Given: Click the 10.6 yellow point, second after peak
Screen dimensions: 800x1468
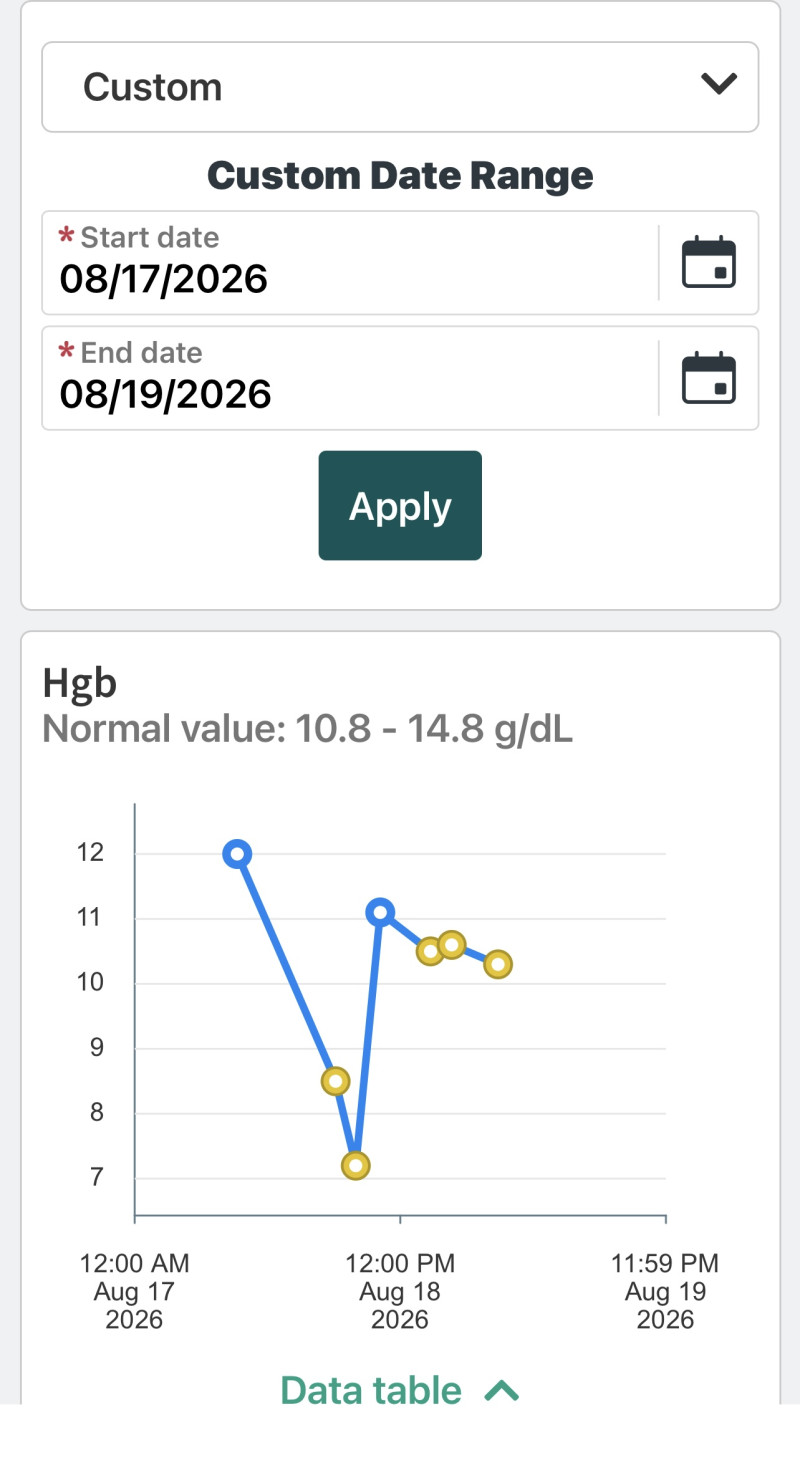Looking at the screenshot, I should click(452, 944).
